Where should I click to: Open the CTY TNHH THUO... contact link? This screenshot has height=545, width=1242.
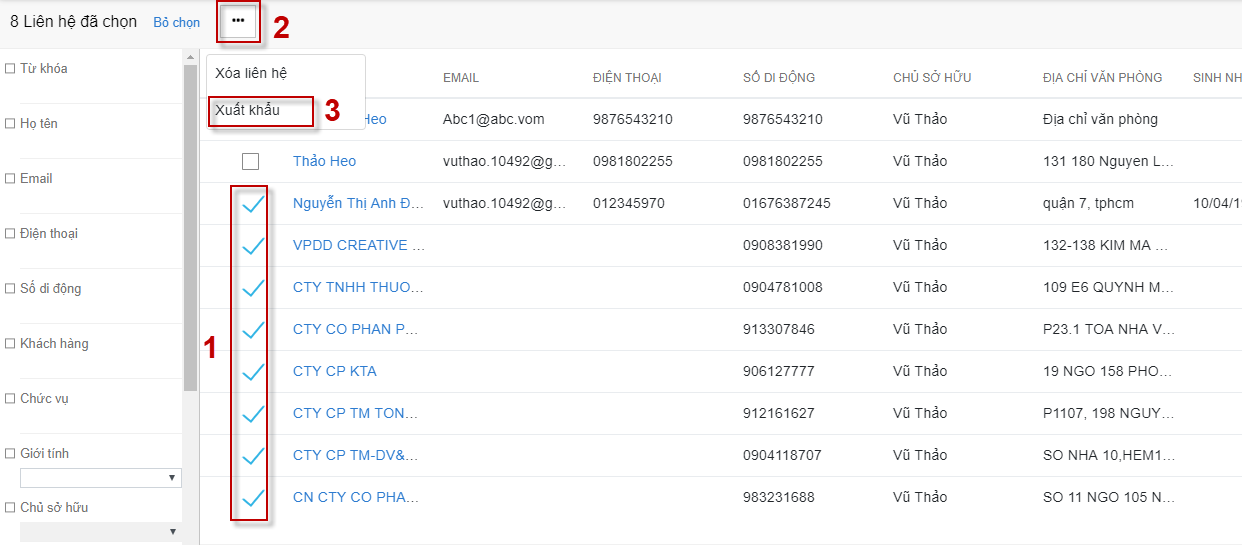[x=357, y=287]
